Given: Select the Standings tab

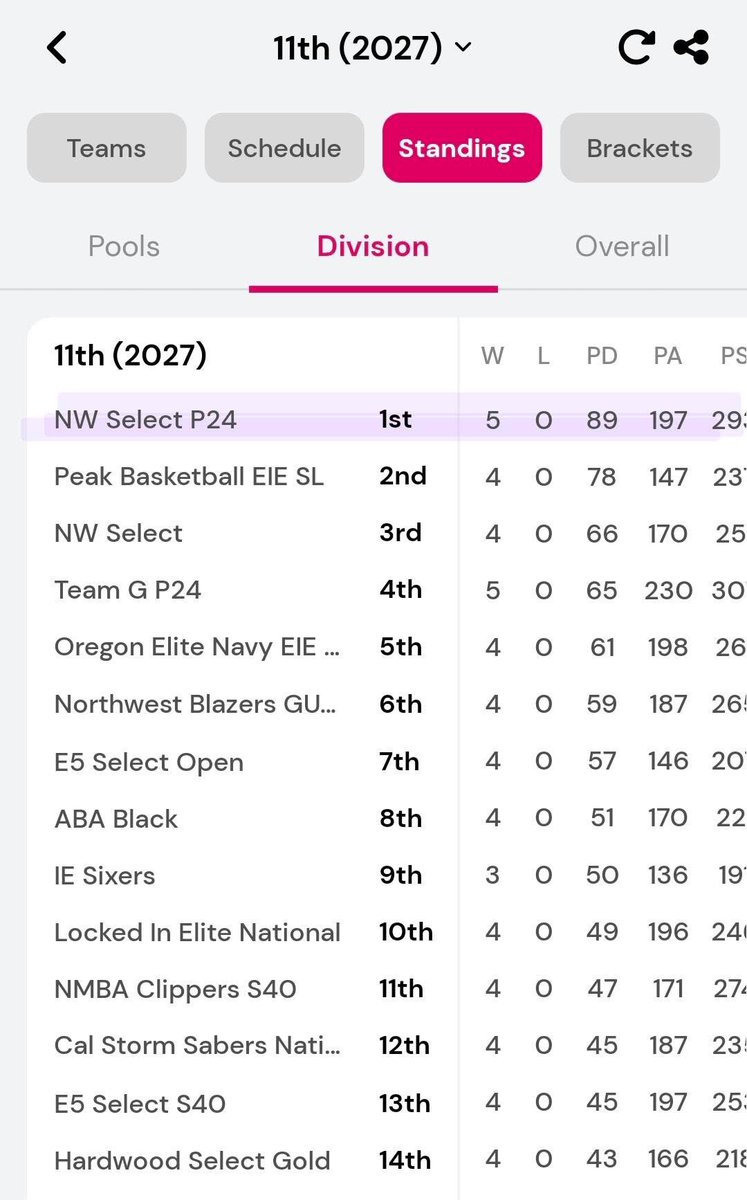Looking at the screenshot, I should 462,148.
